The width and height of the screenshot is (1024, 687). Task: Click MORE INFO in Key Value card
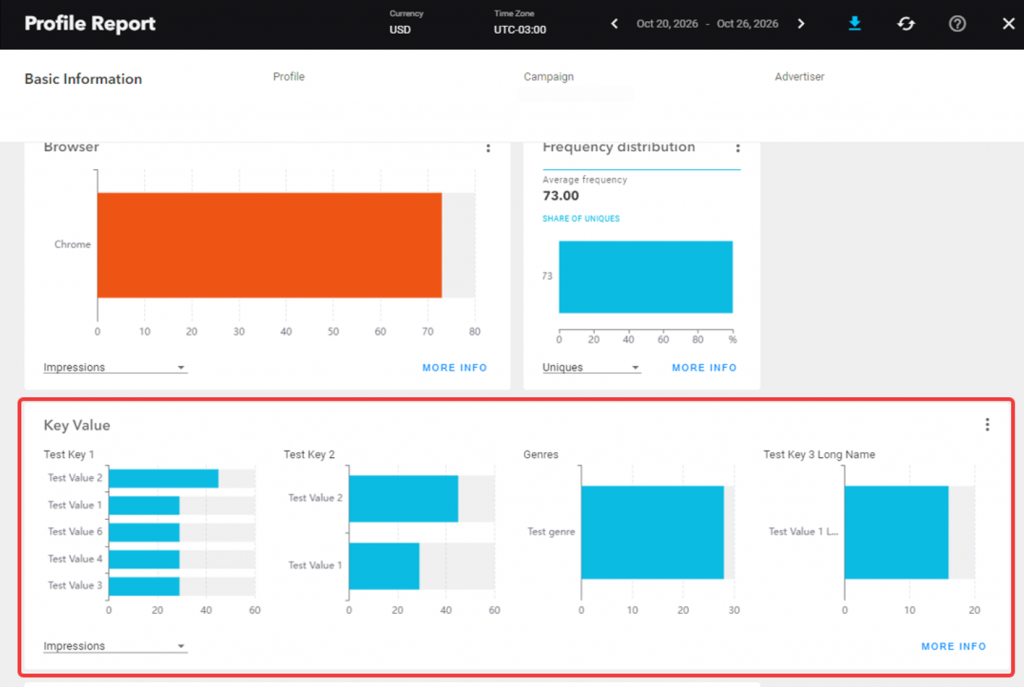click(953, 647)
